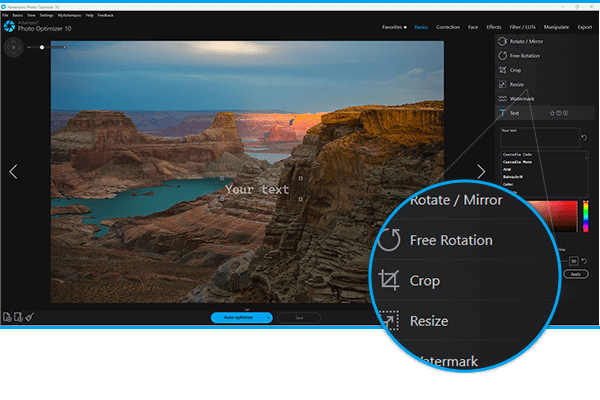This screenshot has height=400, width=600.
Task: Click the Apply button
Action: coord(576,274)
